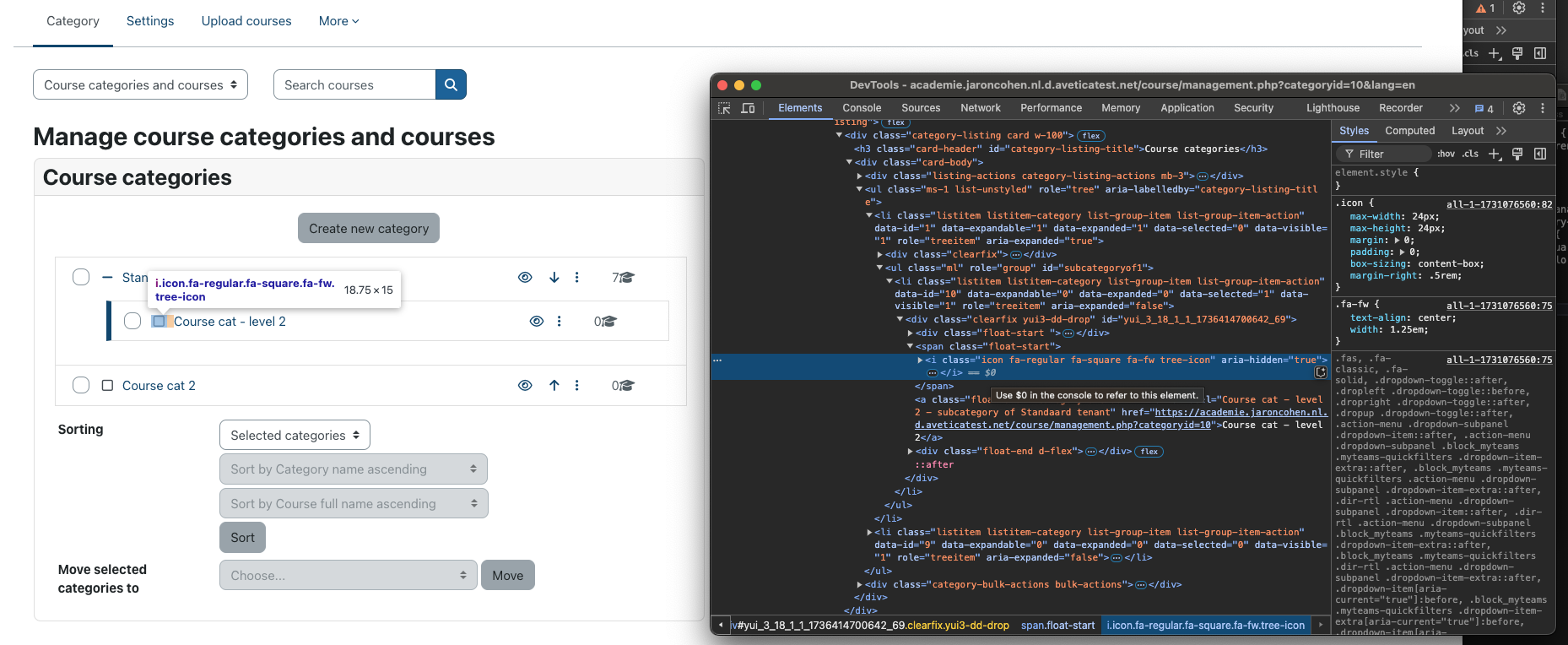Open the three-dot actions menu on the Stan row

pyautogui.click(x=577, y=277)
